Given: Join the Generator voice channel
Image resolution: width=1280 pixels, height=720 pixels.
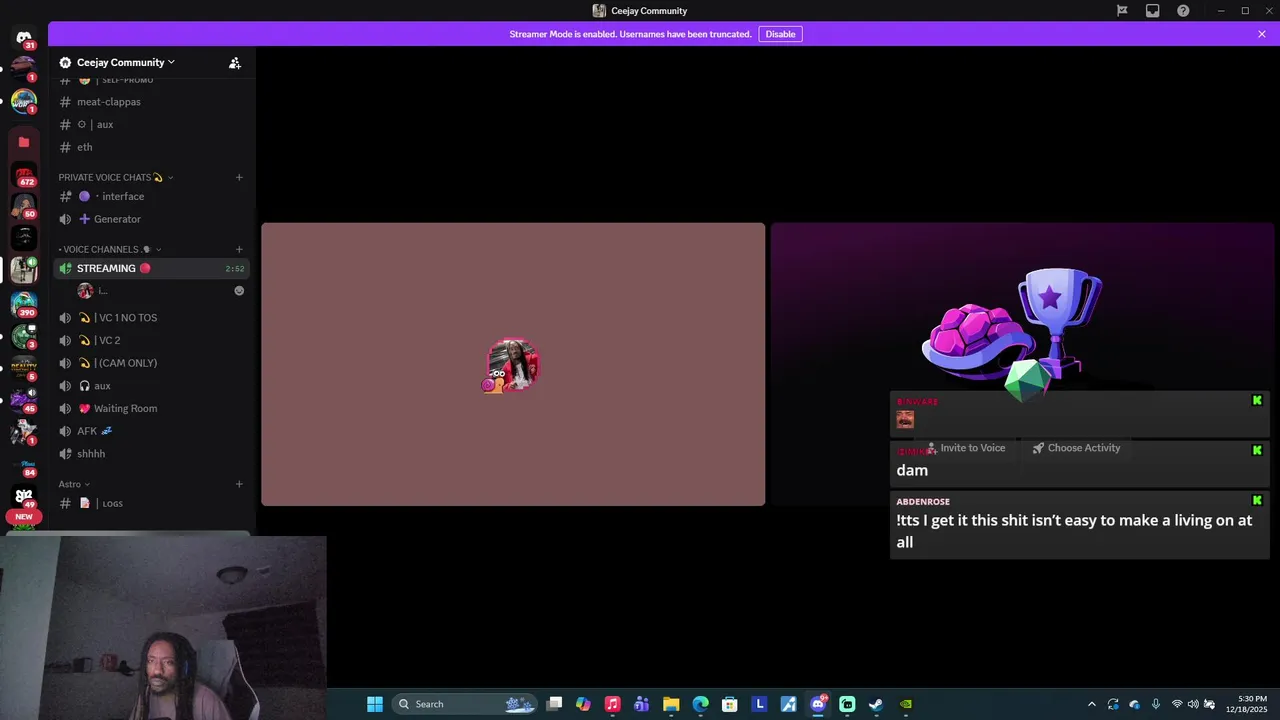Looking at the screenshot, I should coord(151,219).
